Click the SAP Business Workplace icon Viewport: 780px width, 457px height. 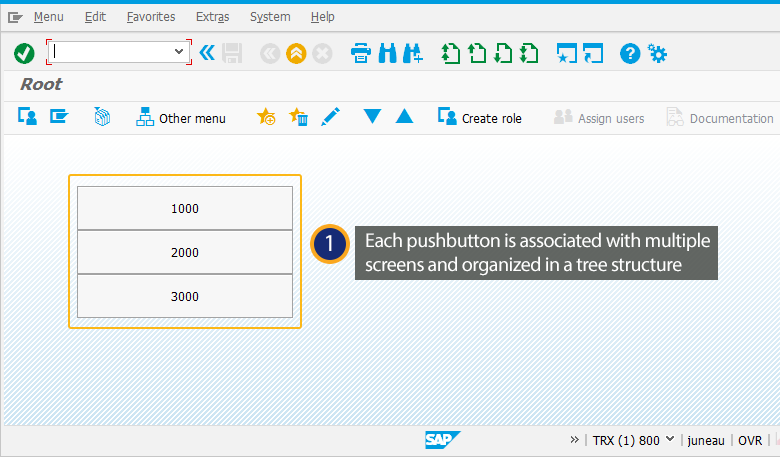(x=102, y=117)
